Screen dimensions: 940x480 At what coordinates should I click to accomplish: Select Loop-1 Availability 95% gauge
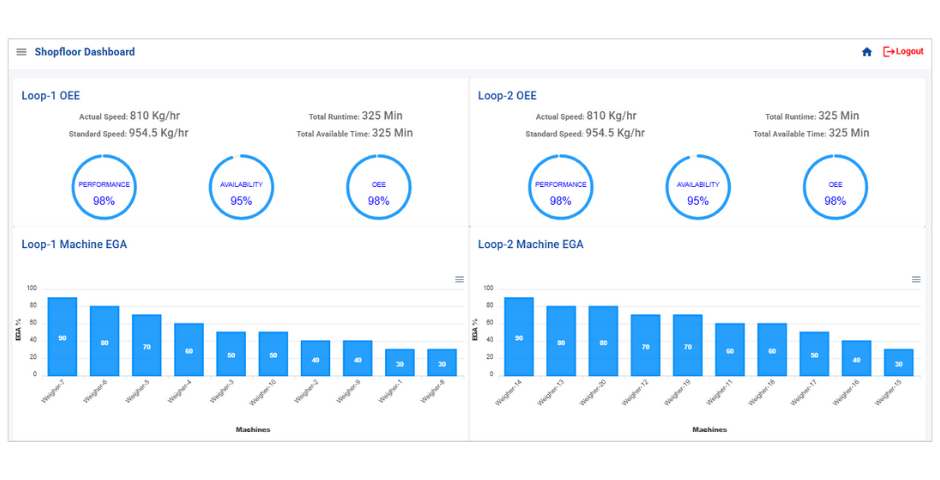click(241, 188)
